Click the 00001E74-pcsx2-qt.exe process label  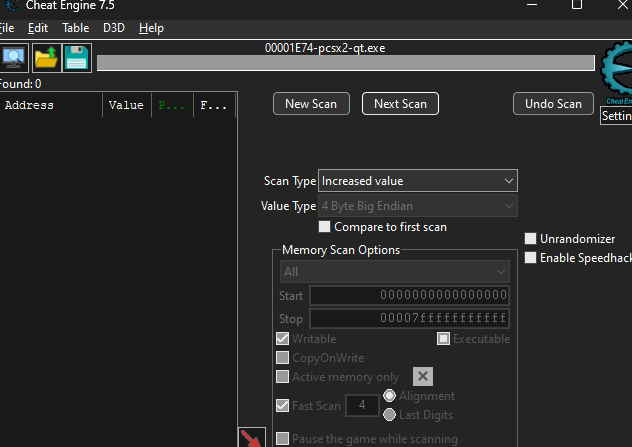[x=325, y=48]
